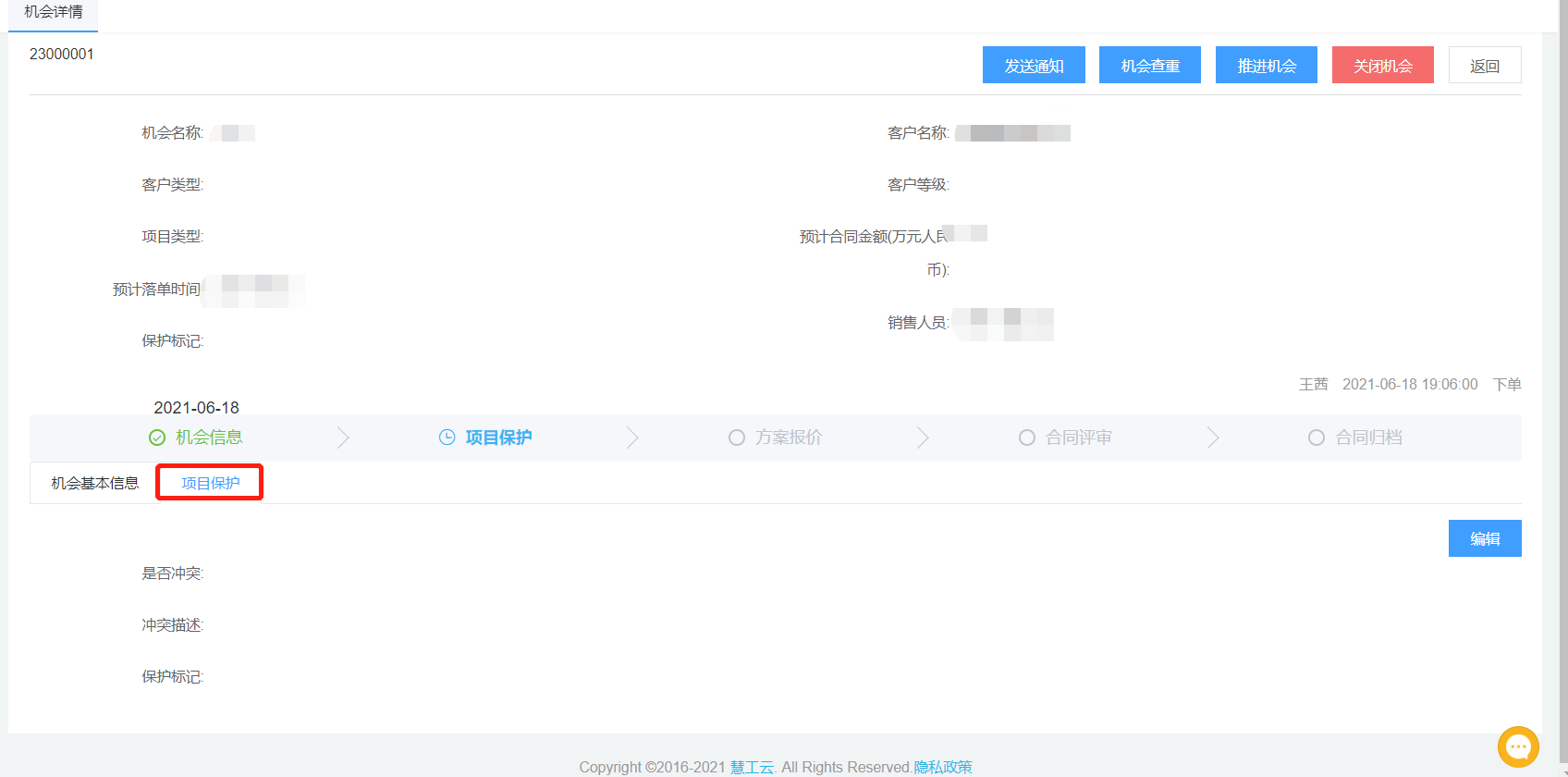Image resolution: width=1568 pixels, height=777 pixels.
Task: Click the circle icon for 方案报价 step
Action: (737, 438)
